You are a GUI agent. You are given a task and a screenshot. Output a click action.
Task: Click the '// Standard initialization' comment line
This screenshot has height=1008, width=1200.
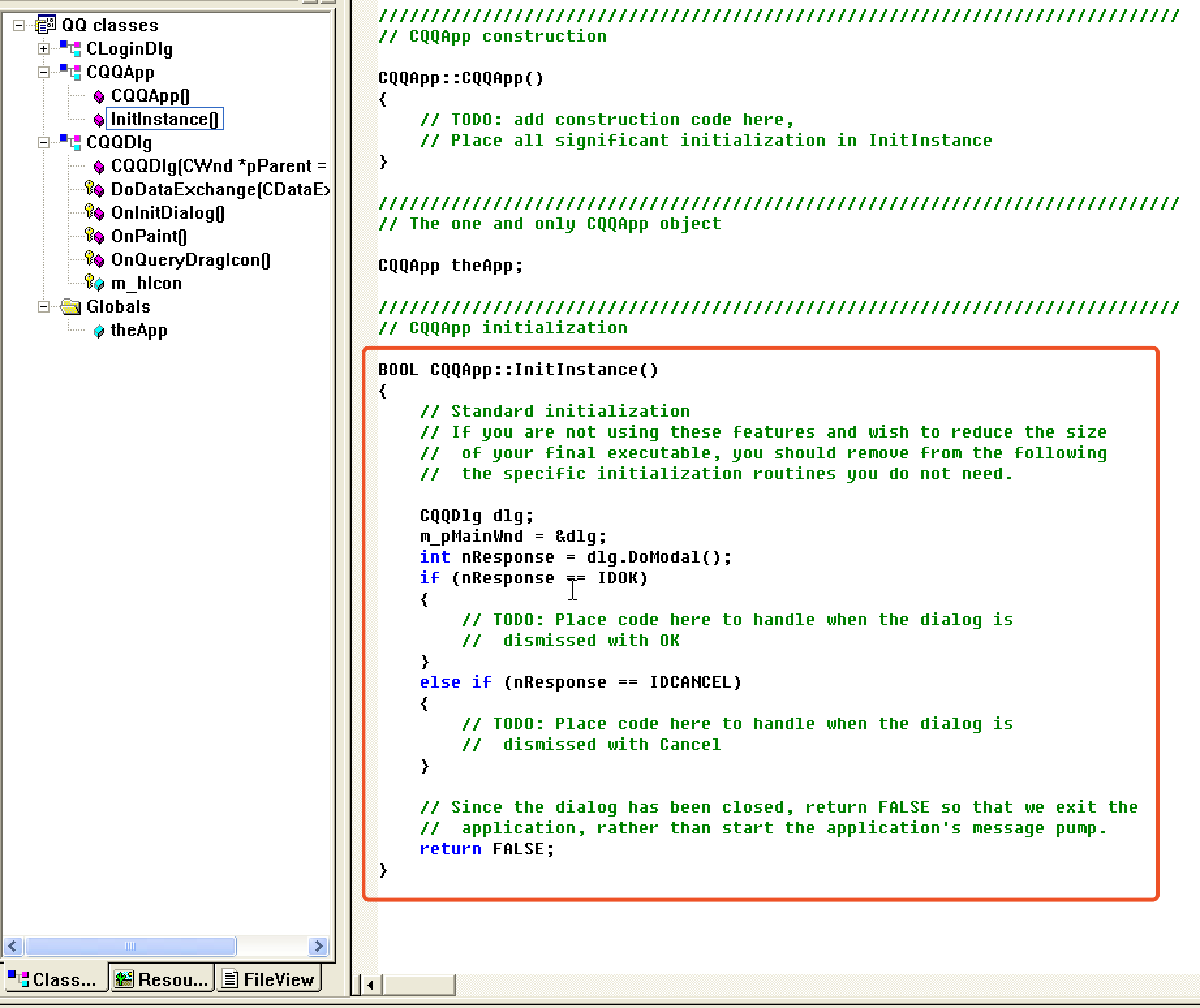click(x=555, y=412)
